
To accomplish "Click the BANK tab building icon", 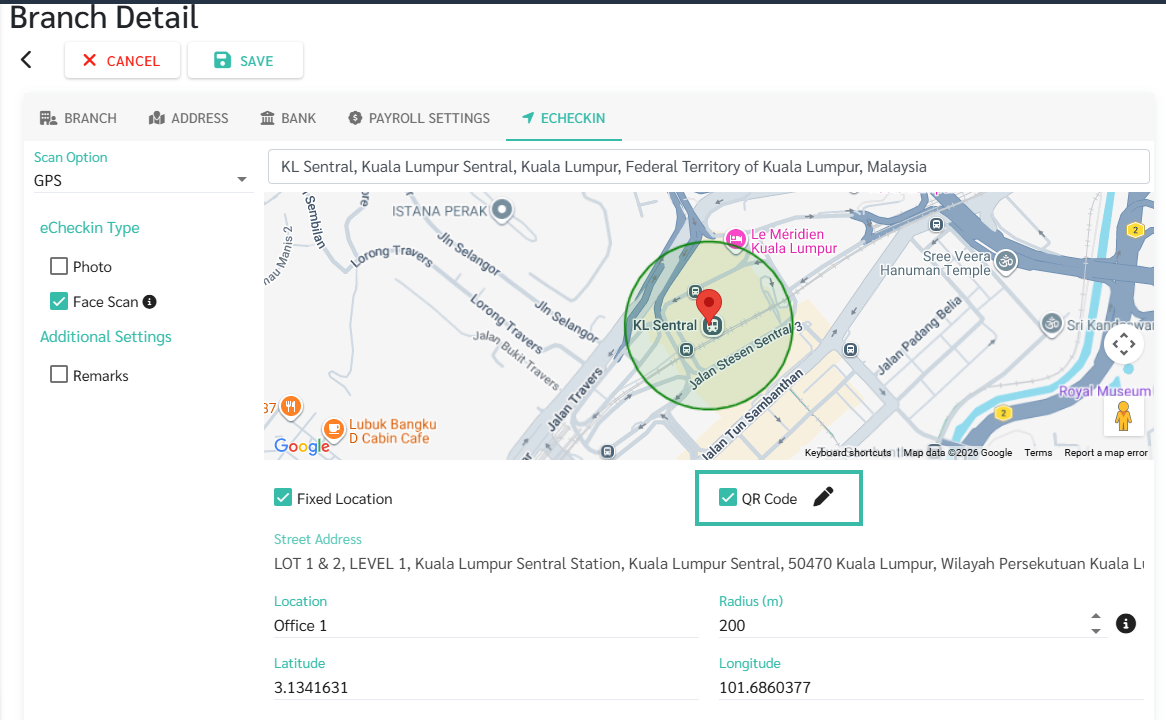I will [x=267, y=118].
